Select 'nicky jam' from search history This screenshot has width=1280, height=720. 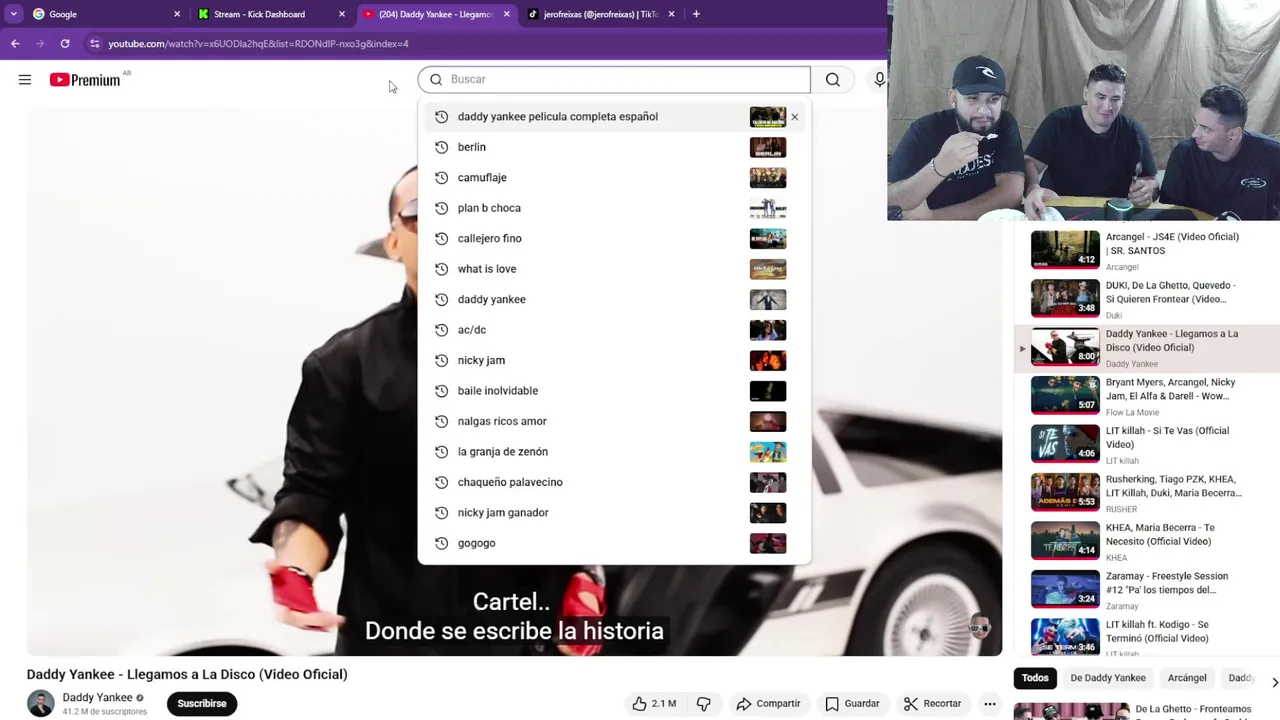(614, 360)
